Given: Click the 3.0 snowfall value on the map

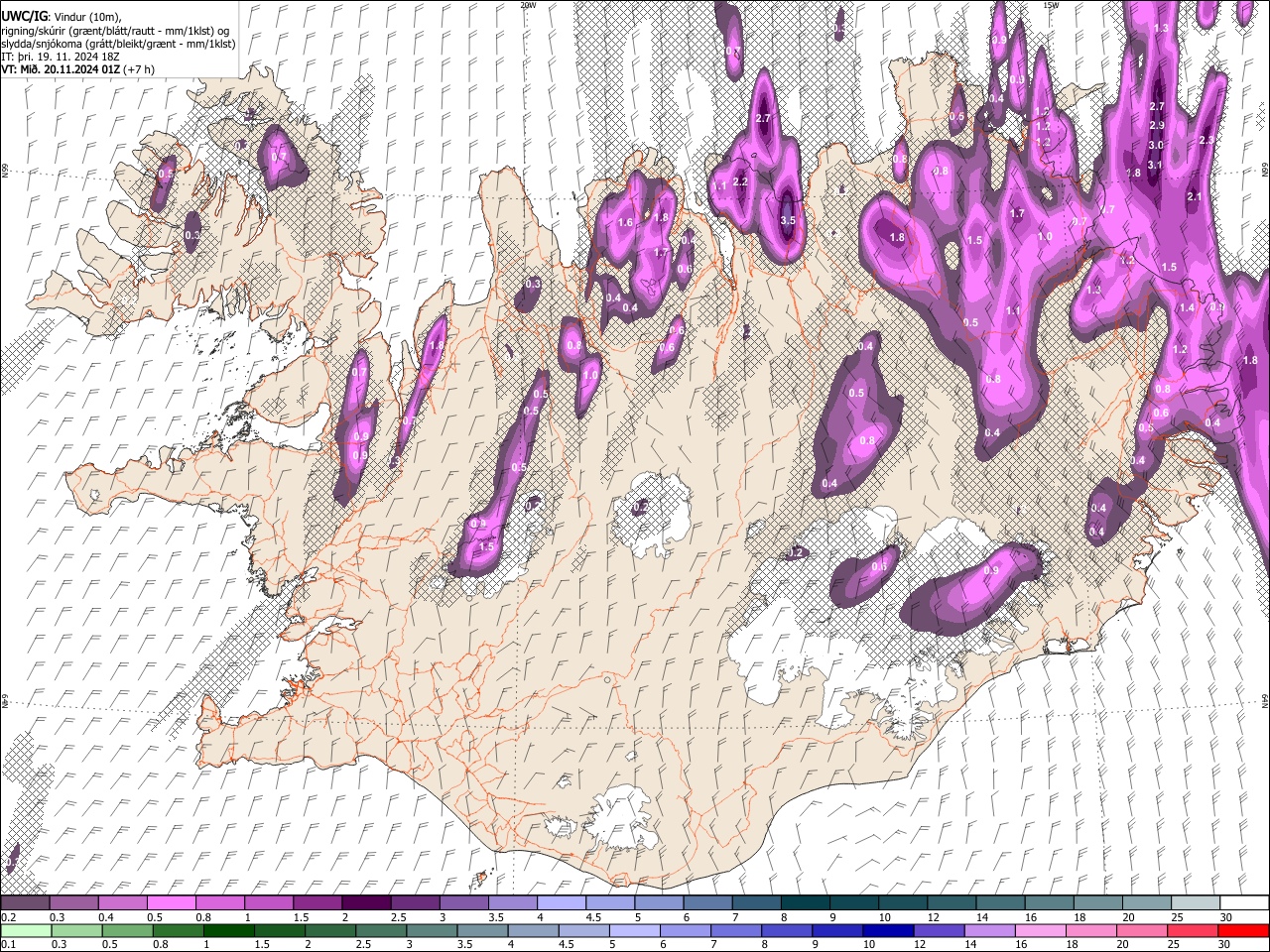Looking at the screenshot, I should [x=1156, y=145].
